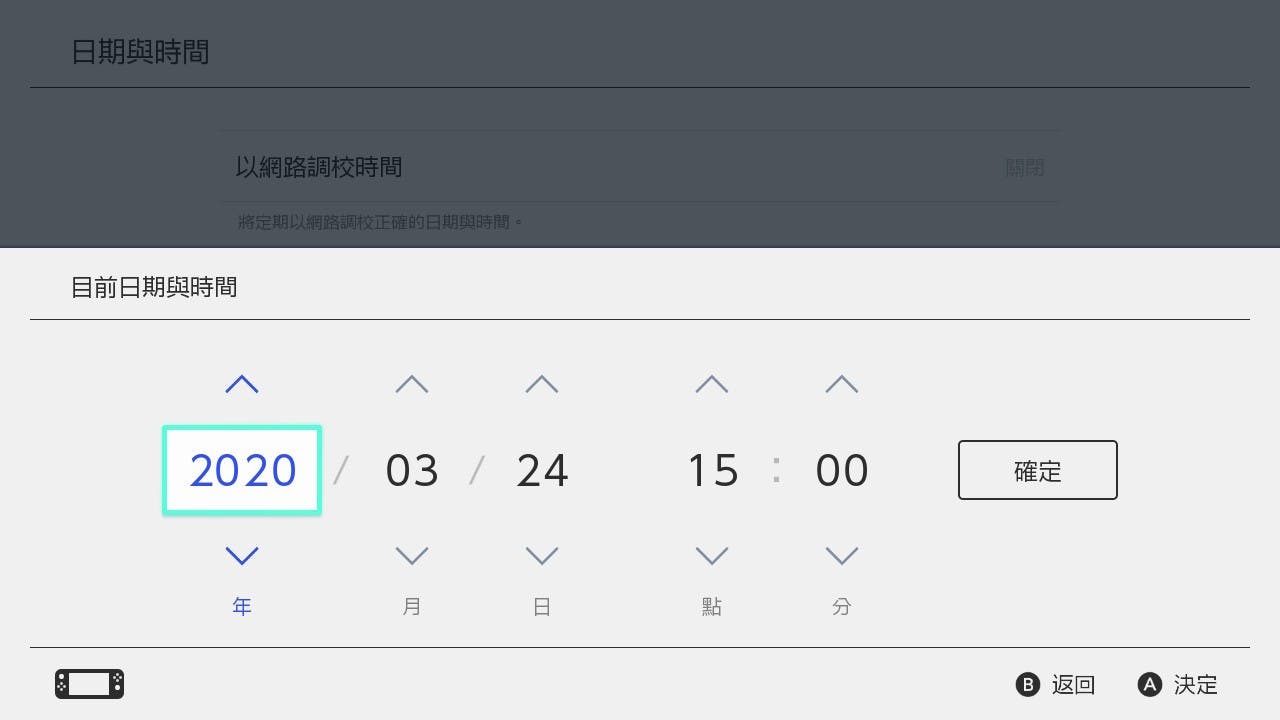Increase the day value above 24
The height and width of the screenshot is (720, 1280).
pyautogui.click(x=542, y=384)
